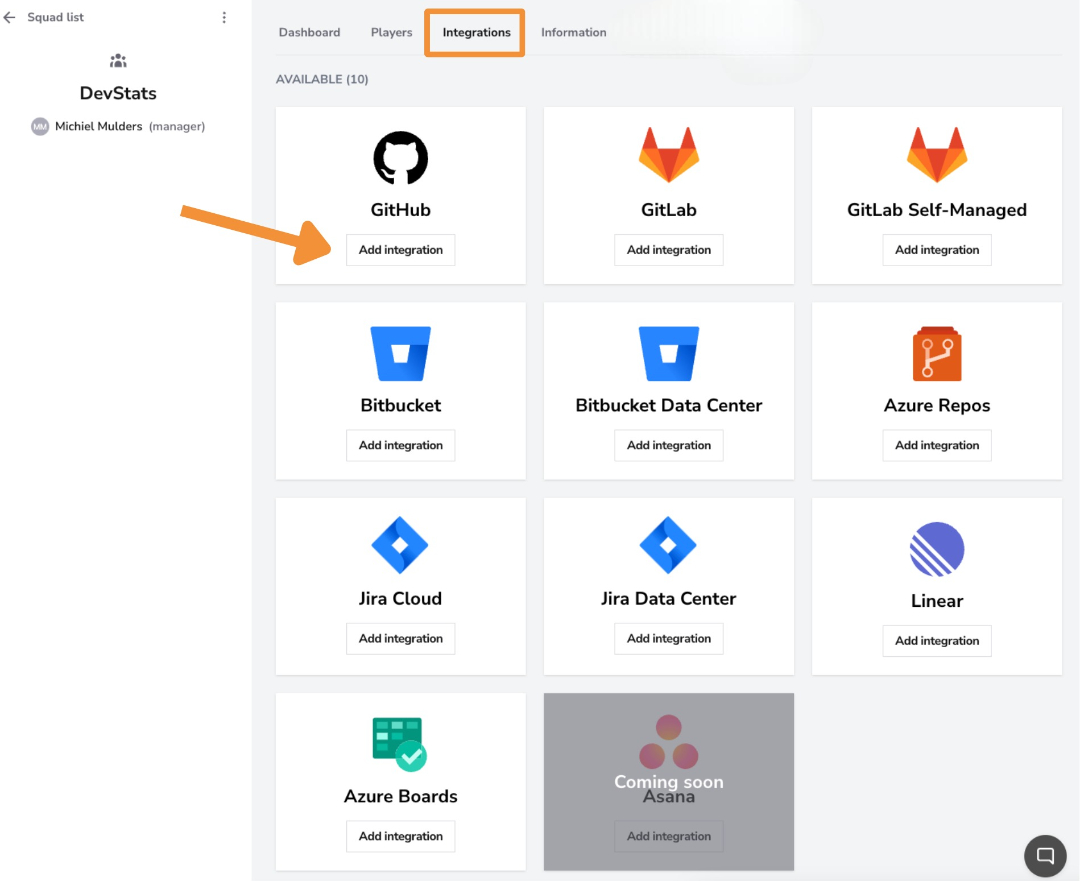This screenshot has height=881, width=1080.
Task: Click the squad group icon above DevStats
Action: (x=118, y=61)
